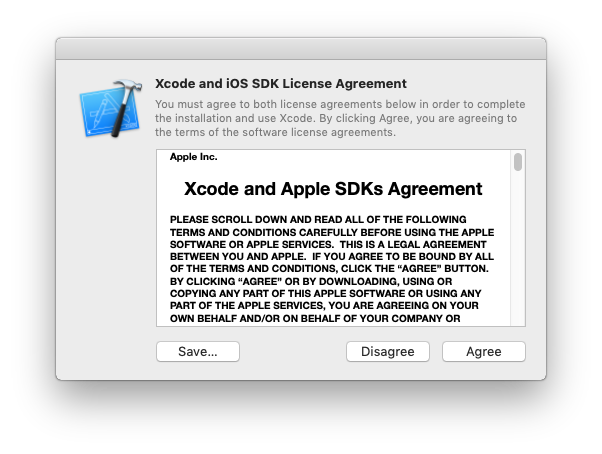Click the 'Xcode and iOS SDK License Agreement' title
Viewport: 602px width, 454px height.
click(281, 84)
